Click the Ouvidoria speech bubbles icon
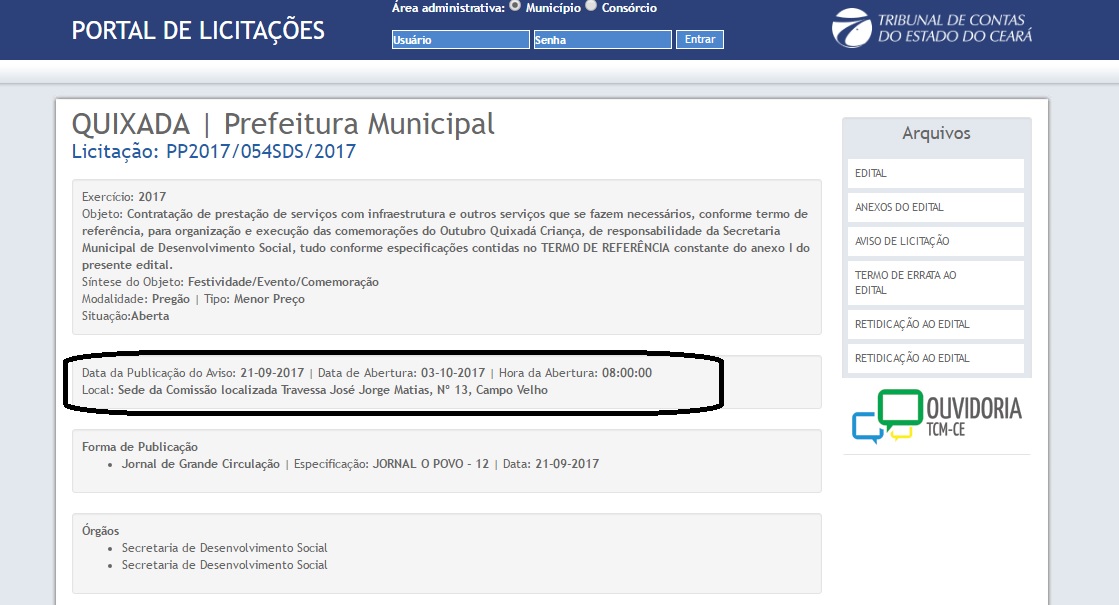This screenshot has height=605, width=1119. coord(887,416)
